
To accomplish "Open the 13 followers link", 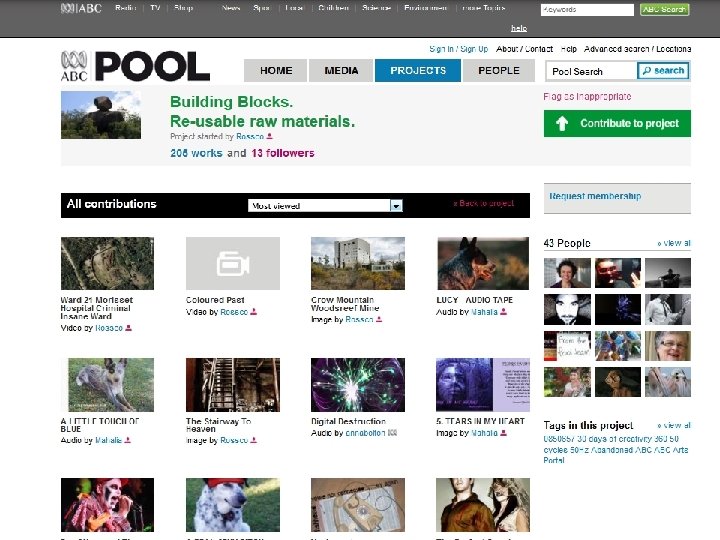I will (x=283, y=153).
